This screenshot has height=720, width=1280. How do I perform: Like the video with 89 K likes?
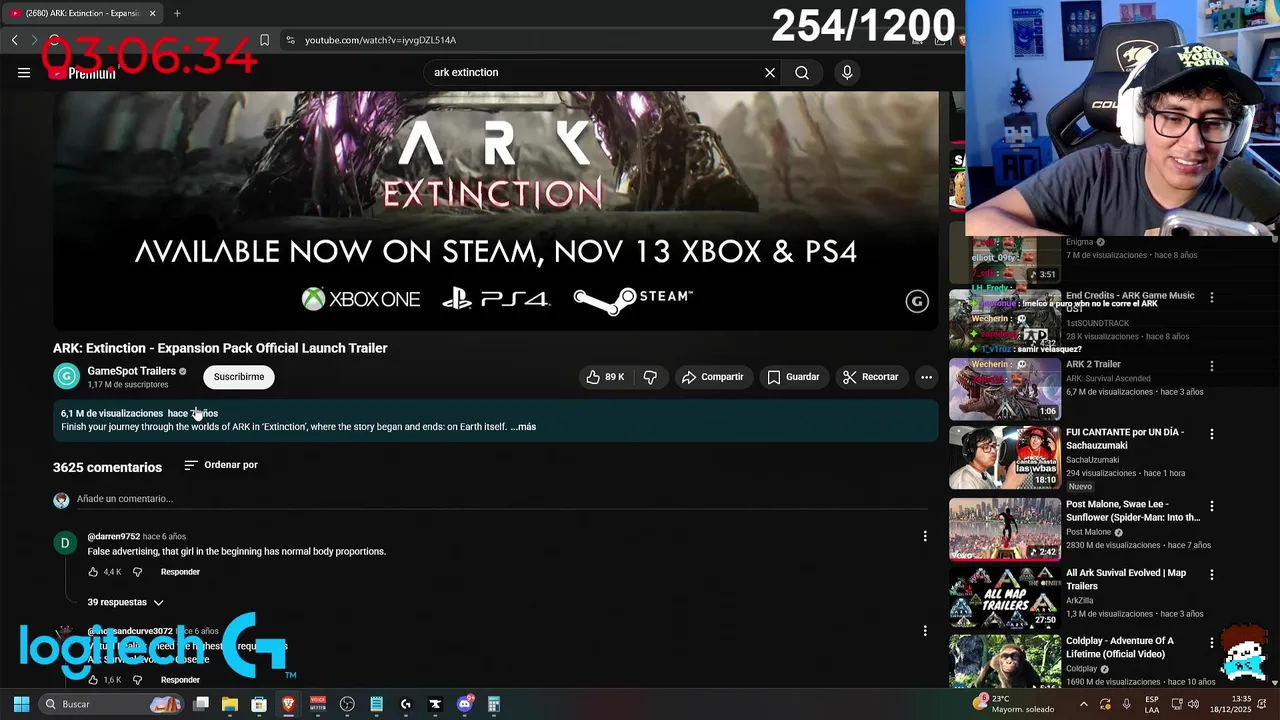coord(606,377)
